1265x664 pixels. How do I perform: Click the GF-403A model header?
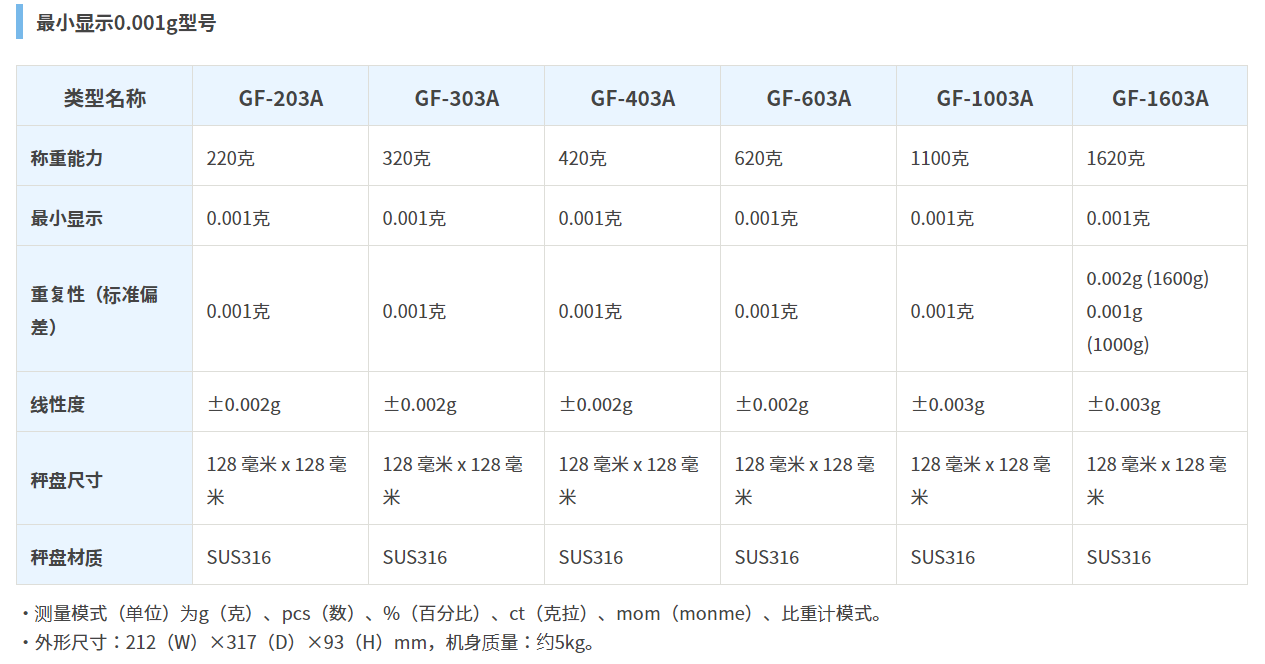tap(632, 98)
